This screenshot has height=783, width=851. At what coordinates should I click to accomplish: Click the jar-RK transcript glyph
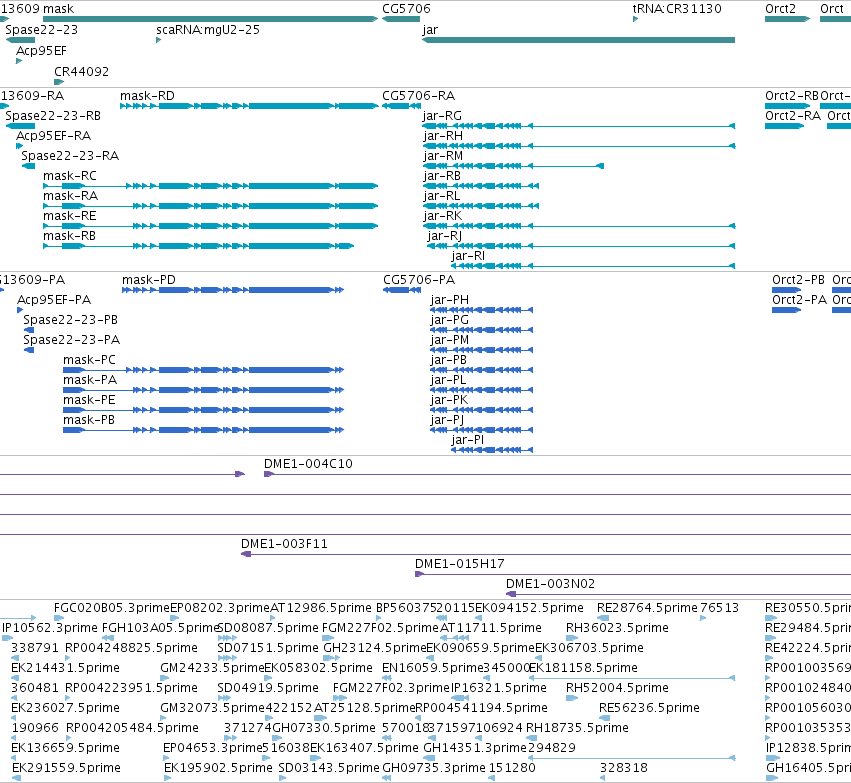pos(579,226)
